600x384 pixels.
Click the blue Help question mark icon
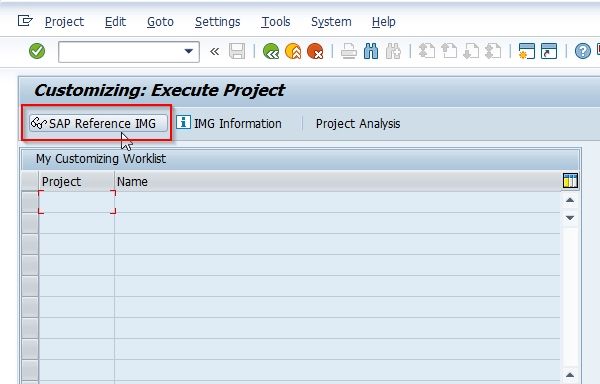[582, 51]
